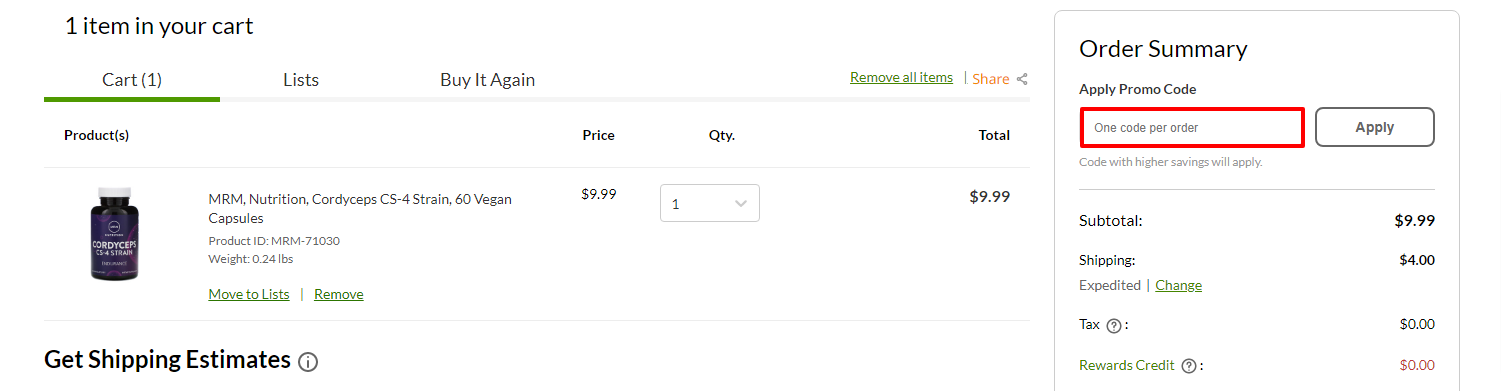
Task: Open the Rewards Credit help icon
Action: (1189, 366)
